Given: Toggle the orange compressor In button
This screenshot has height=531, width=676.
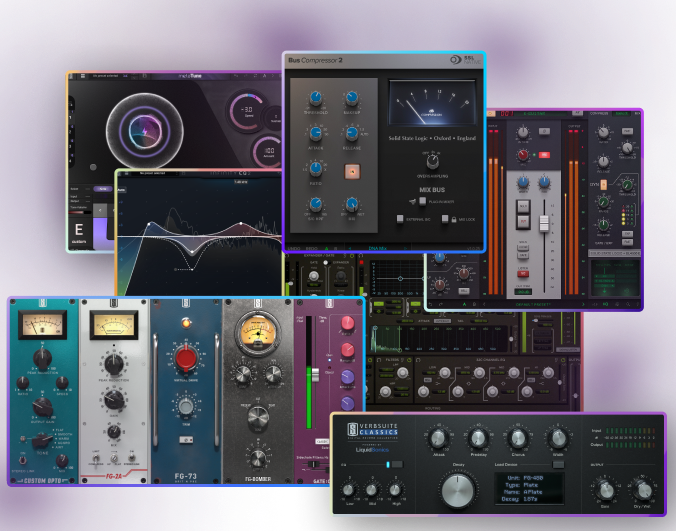Looking at the screenshot, I should coord(351,171).
